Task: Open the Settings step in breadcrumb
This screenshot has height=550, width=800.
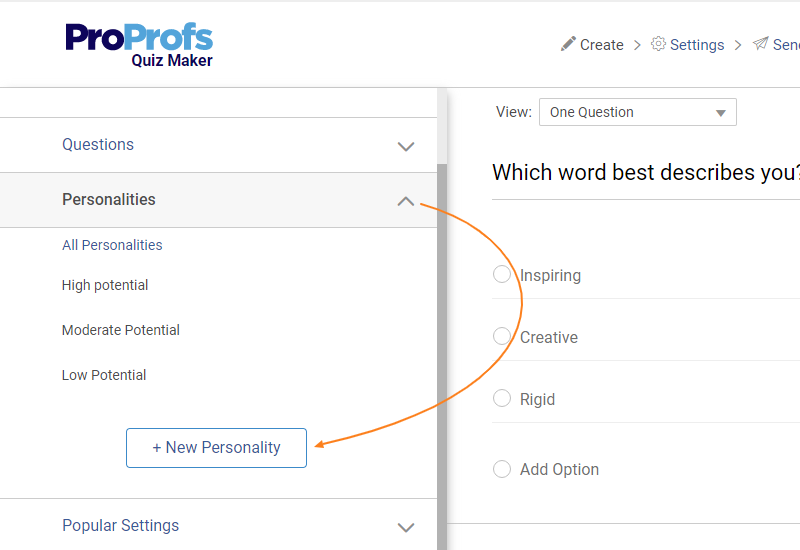Action: 697,45
